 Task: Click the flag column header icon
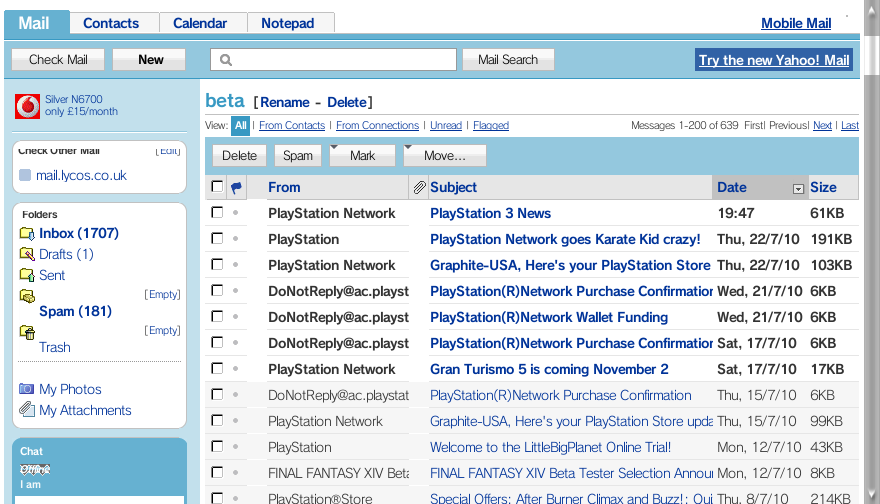point(236,187)
